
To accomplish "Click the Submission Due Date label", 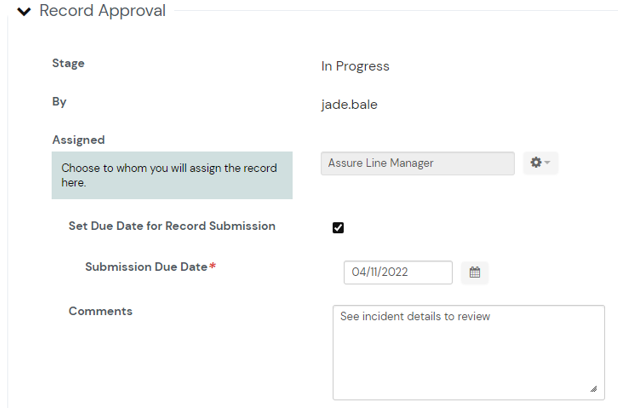I will coord(146,267).
